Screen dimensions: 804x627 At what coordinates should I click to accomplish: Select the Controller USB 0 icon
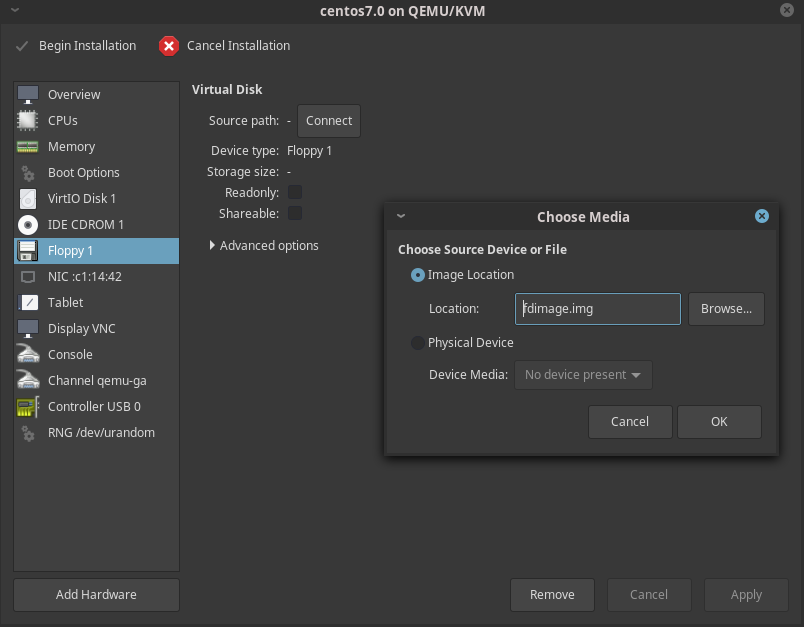click(x=28, y=406)
